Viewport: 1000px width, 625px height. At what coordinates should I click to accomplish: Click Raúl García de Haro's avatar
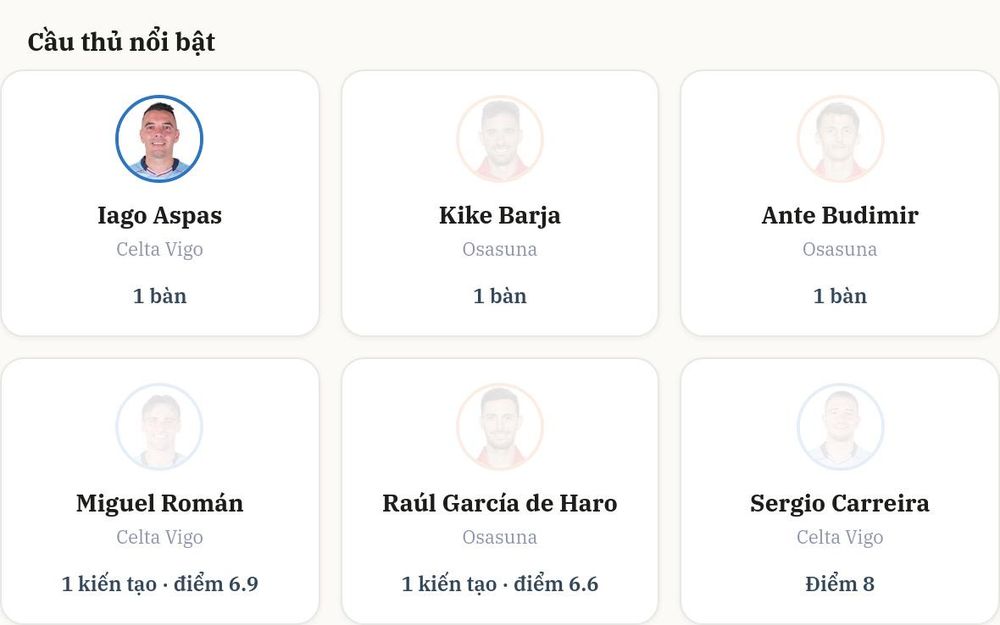(500, 427)
